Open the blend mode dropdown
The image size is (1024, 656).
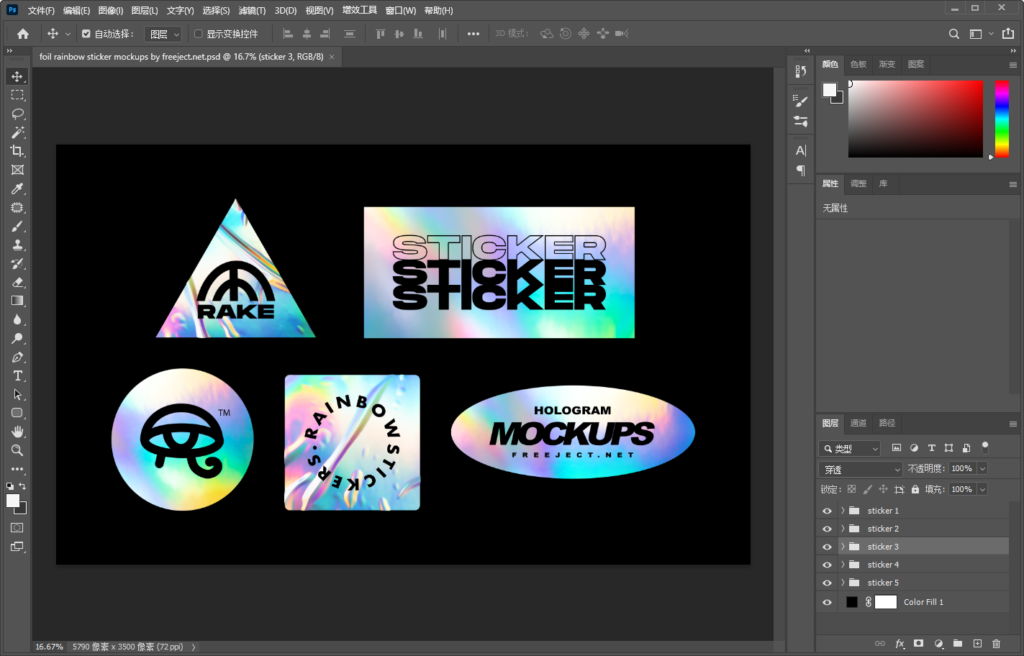click(x=860, y=469)
